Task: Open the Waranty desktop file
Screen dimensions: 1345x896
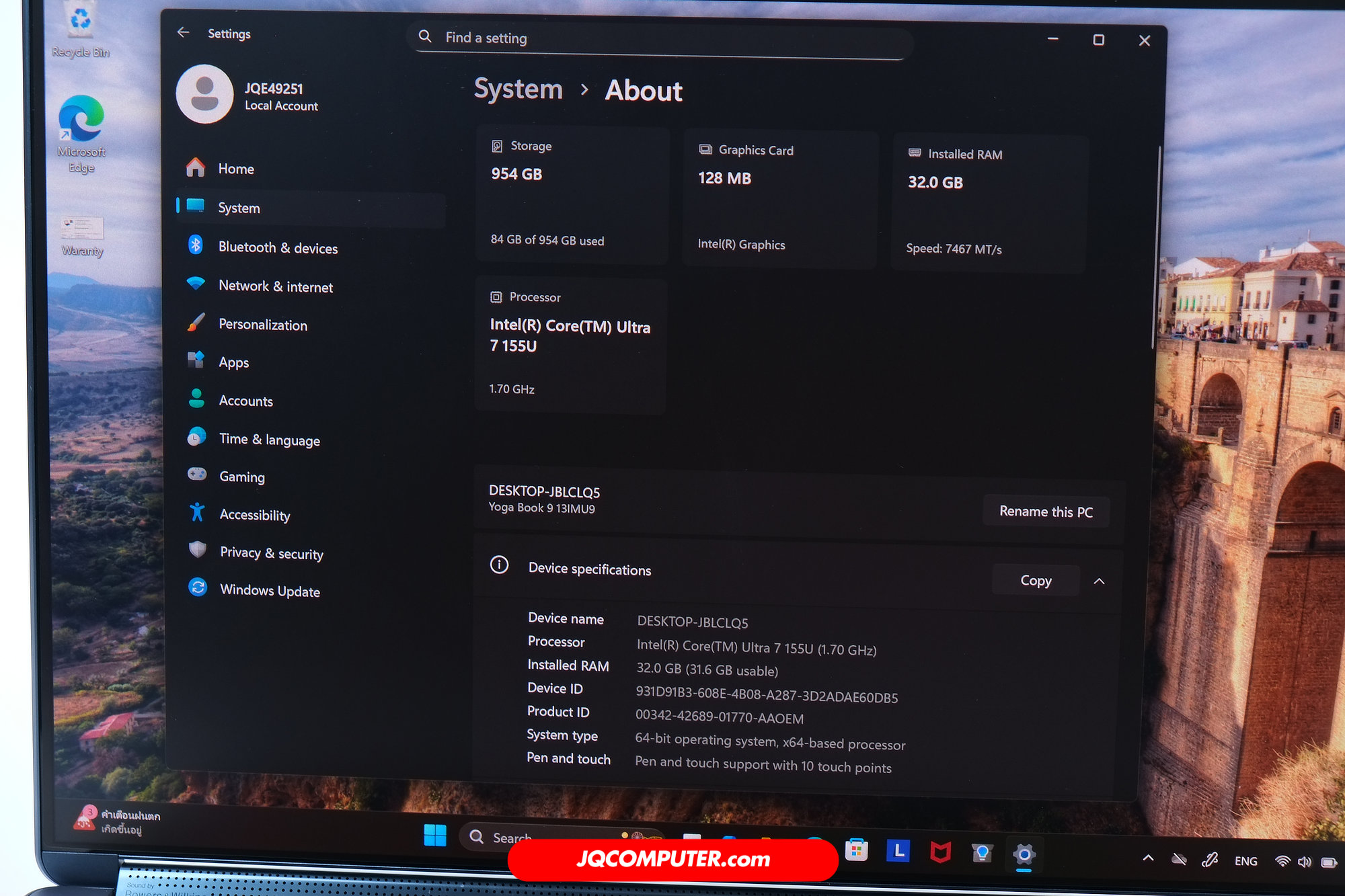Action: 82,237
